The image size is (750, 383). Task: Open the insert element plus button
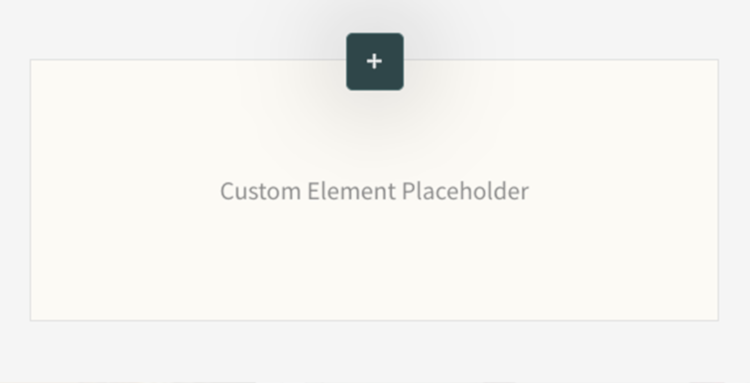pyautogui.click(x=375, y=62)
